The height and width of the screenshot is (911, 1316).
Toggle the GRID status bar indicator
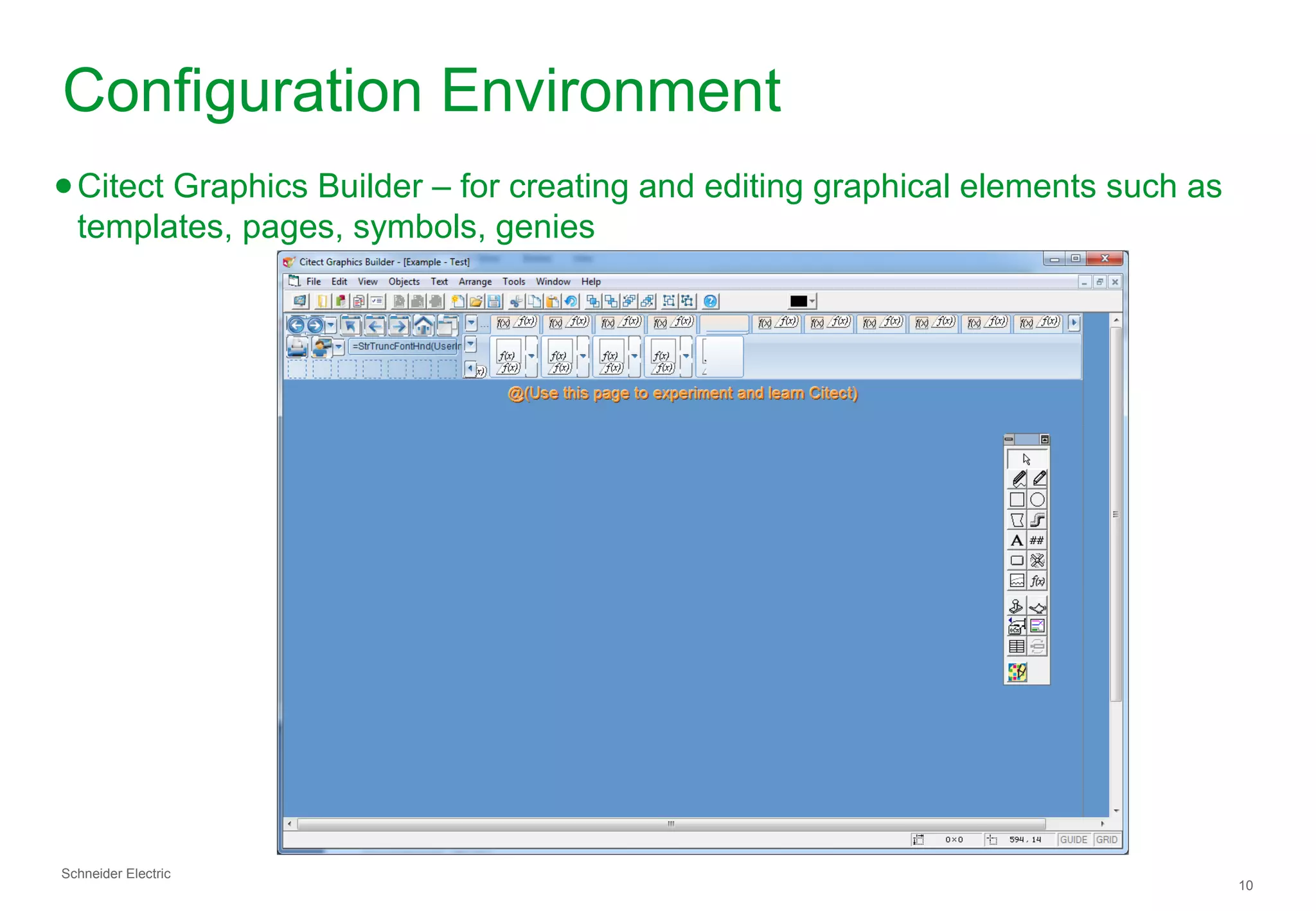tap(1107, 840)
